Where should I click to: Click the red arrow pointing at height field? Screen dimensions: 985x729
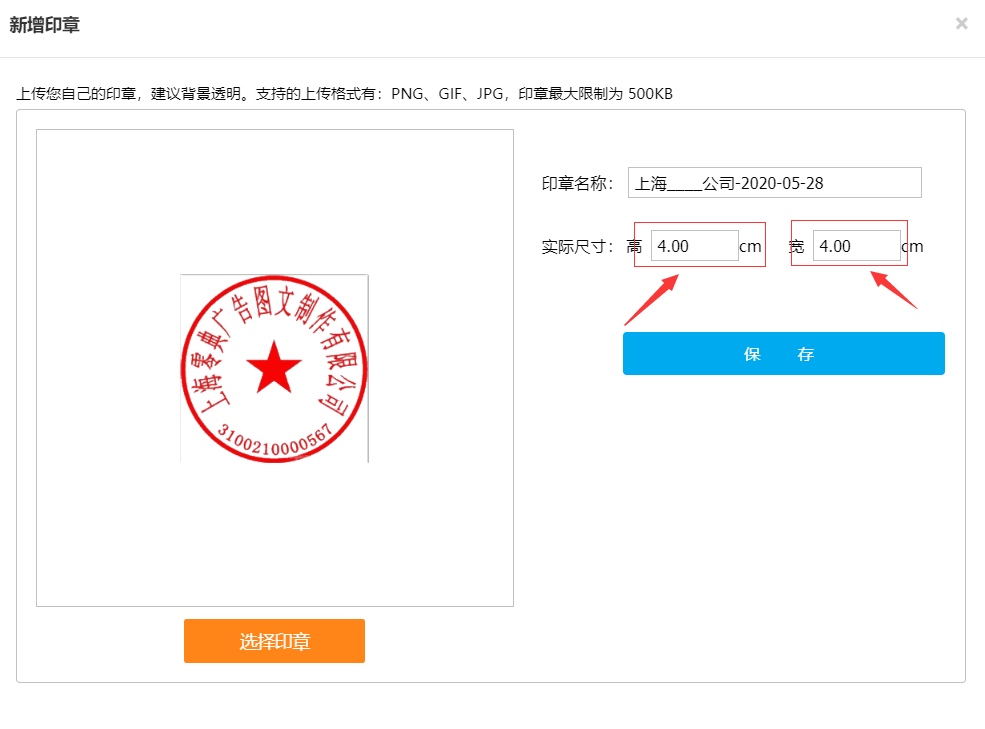pos(652,298)
